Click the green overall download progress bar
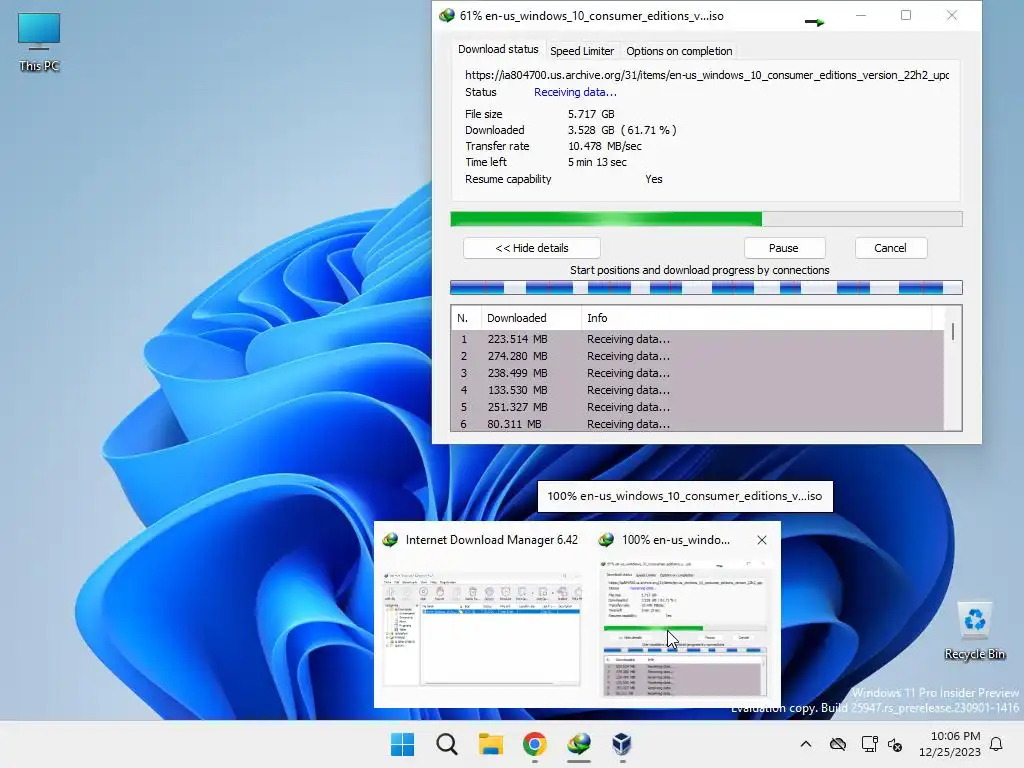The height and width of the screenshot is (768, 1024). pos(706,219)
